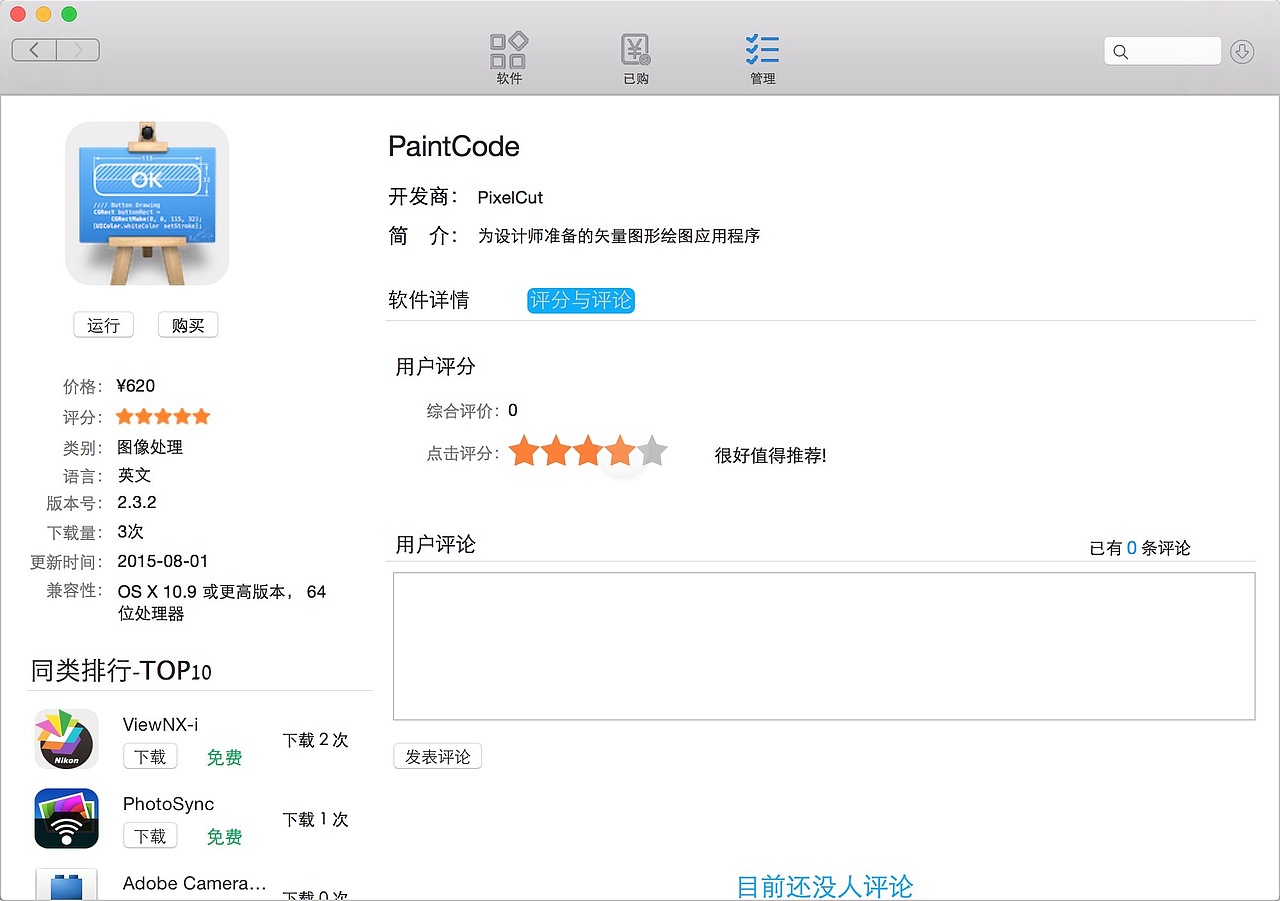Viewport: 1280px width, 901px height.
Task: Go forward with the right arrow button
Action: coord(78,50)
